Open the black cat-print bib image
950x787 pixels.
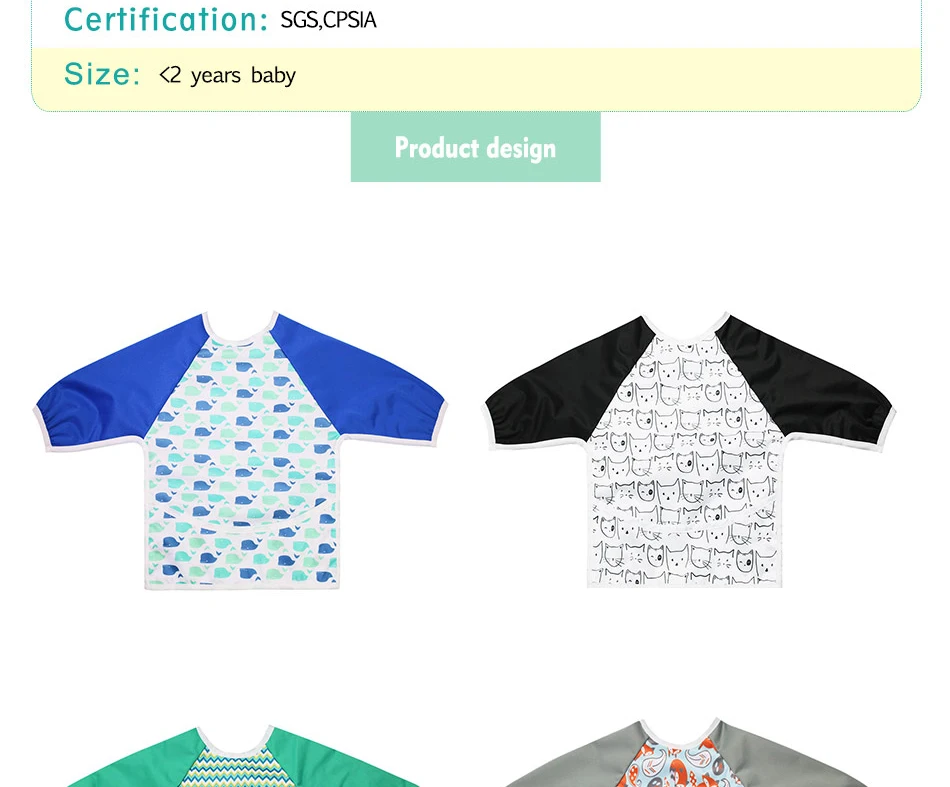689,450
